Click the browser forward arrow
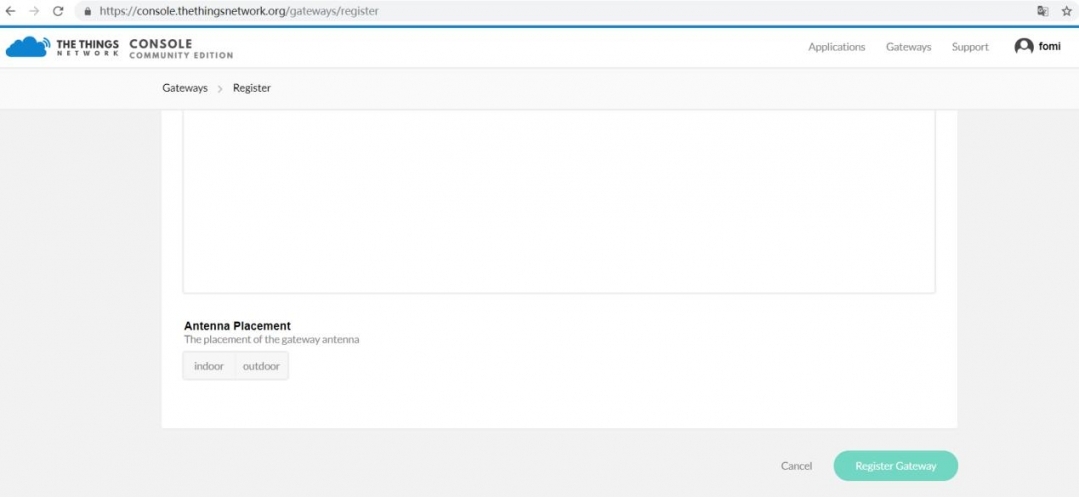The width and height of the screenshot is (1079, 497). click(x=34, y=11)
